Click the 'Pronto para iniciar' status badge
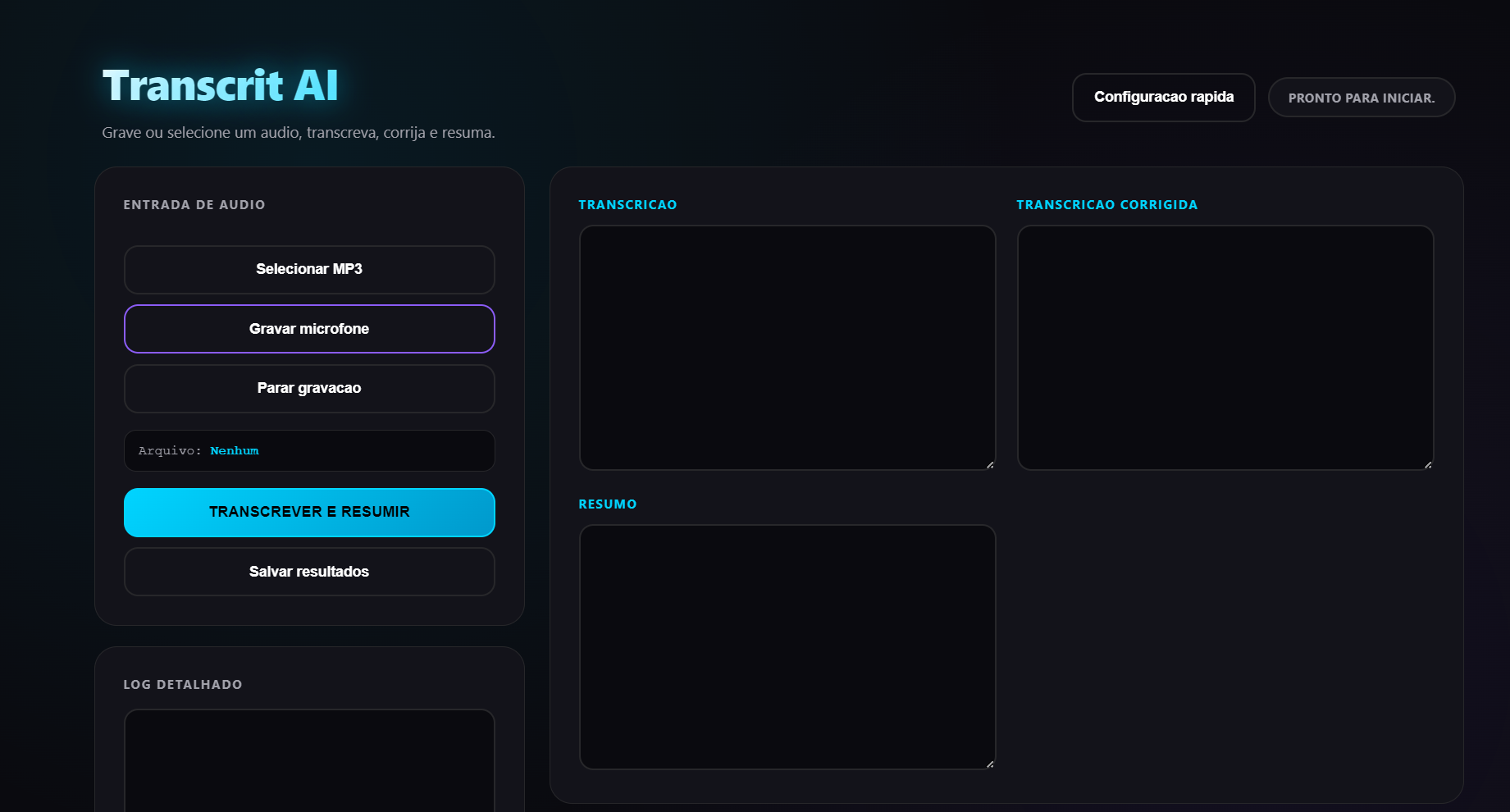 tap(1361, 98)
